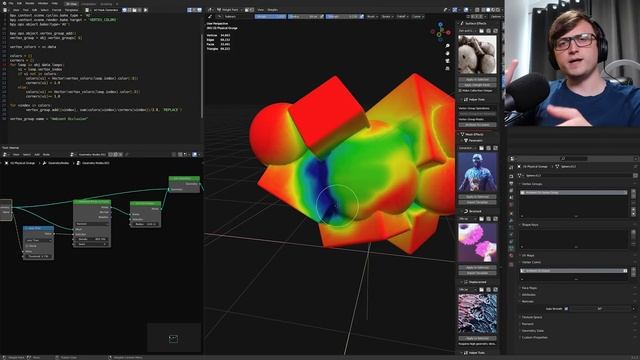The image size is (640, 360).
Task: Switch to the Compositor workspace tab
Action: (x=88, y=4)
